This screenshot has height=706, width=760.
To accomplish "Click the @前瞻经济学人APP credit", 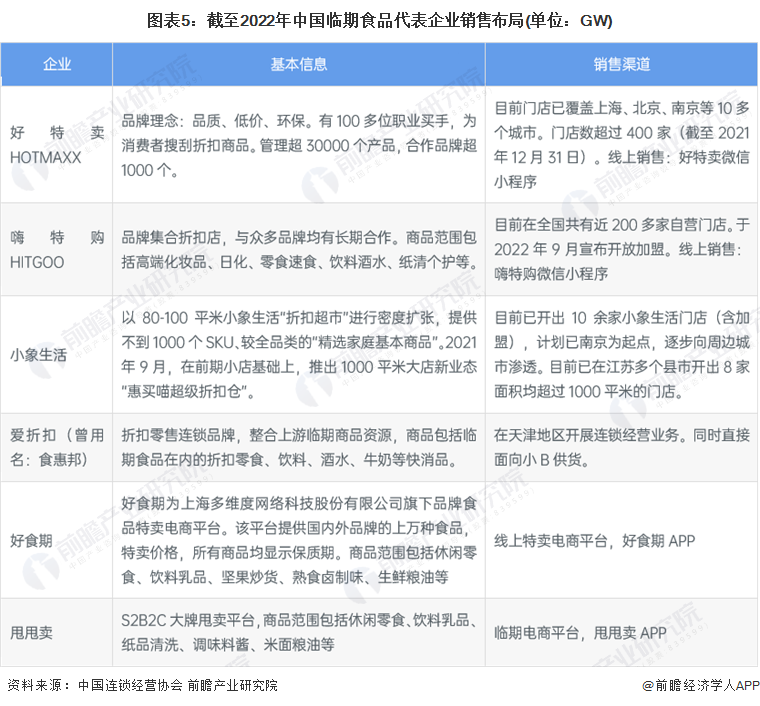I will click(700, 685).
